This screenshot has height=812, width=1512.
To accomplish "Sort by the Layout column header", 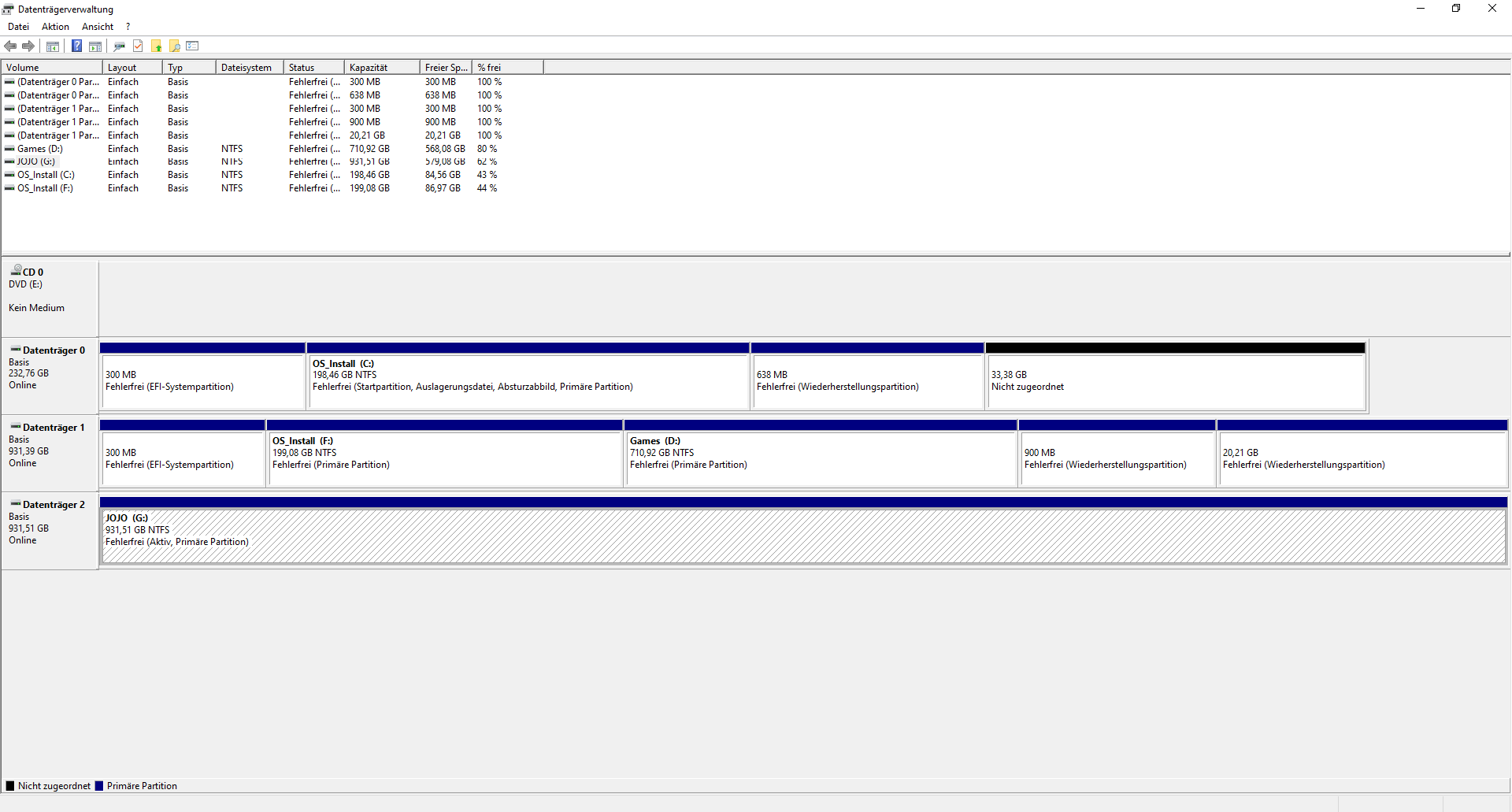I will point(132,68).
